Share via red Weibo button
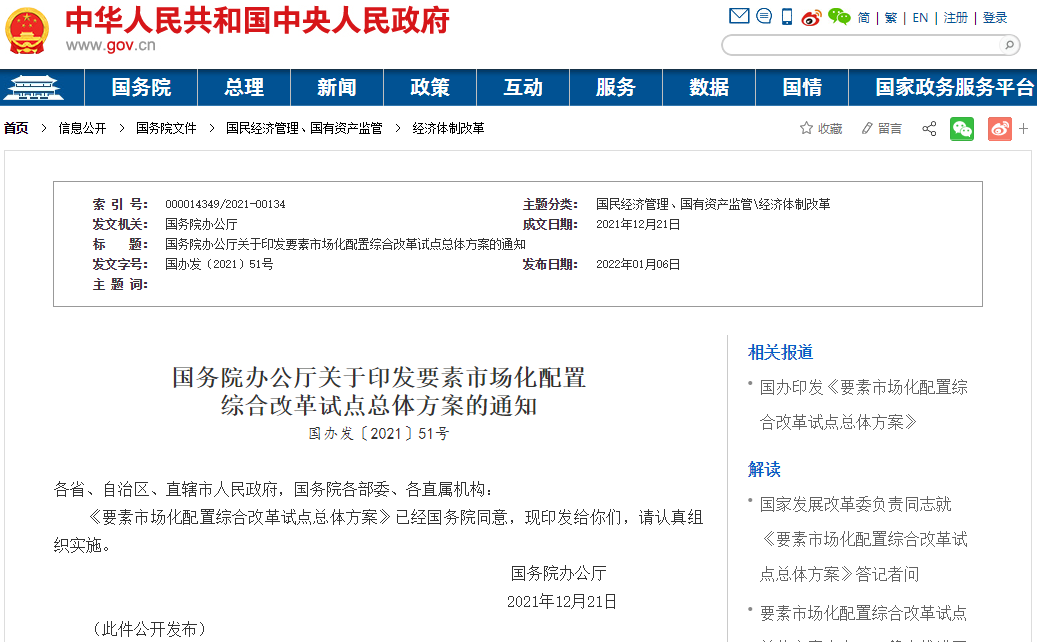The image size is (1037, 642). point(999,129)
